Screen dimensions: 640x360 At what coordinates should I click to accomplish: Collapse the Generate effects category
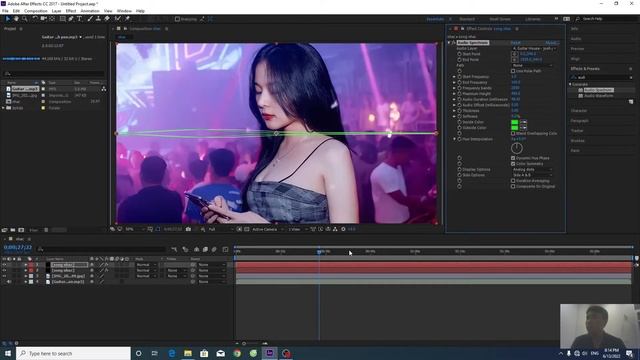point(571,84)
